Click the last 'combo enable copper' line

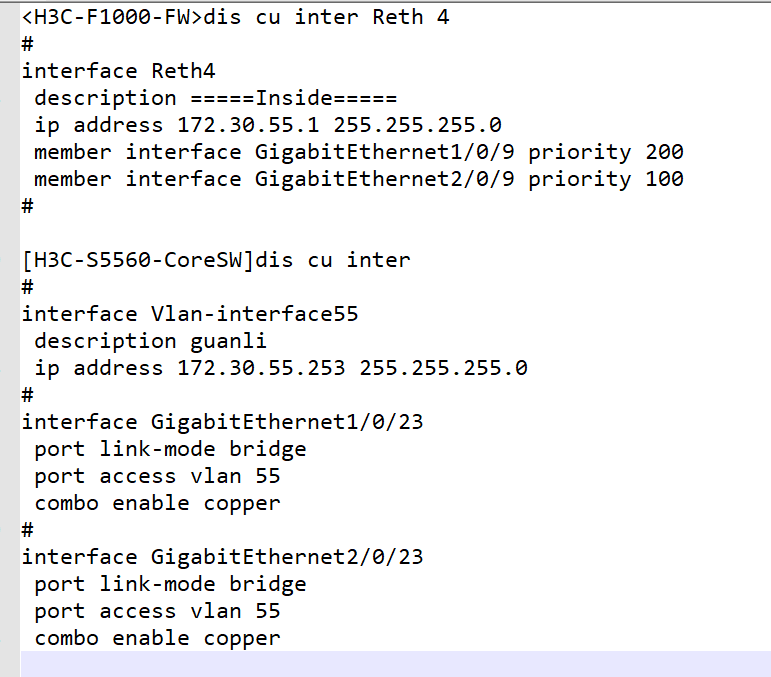157,638
